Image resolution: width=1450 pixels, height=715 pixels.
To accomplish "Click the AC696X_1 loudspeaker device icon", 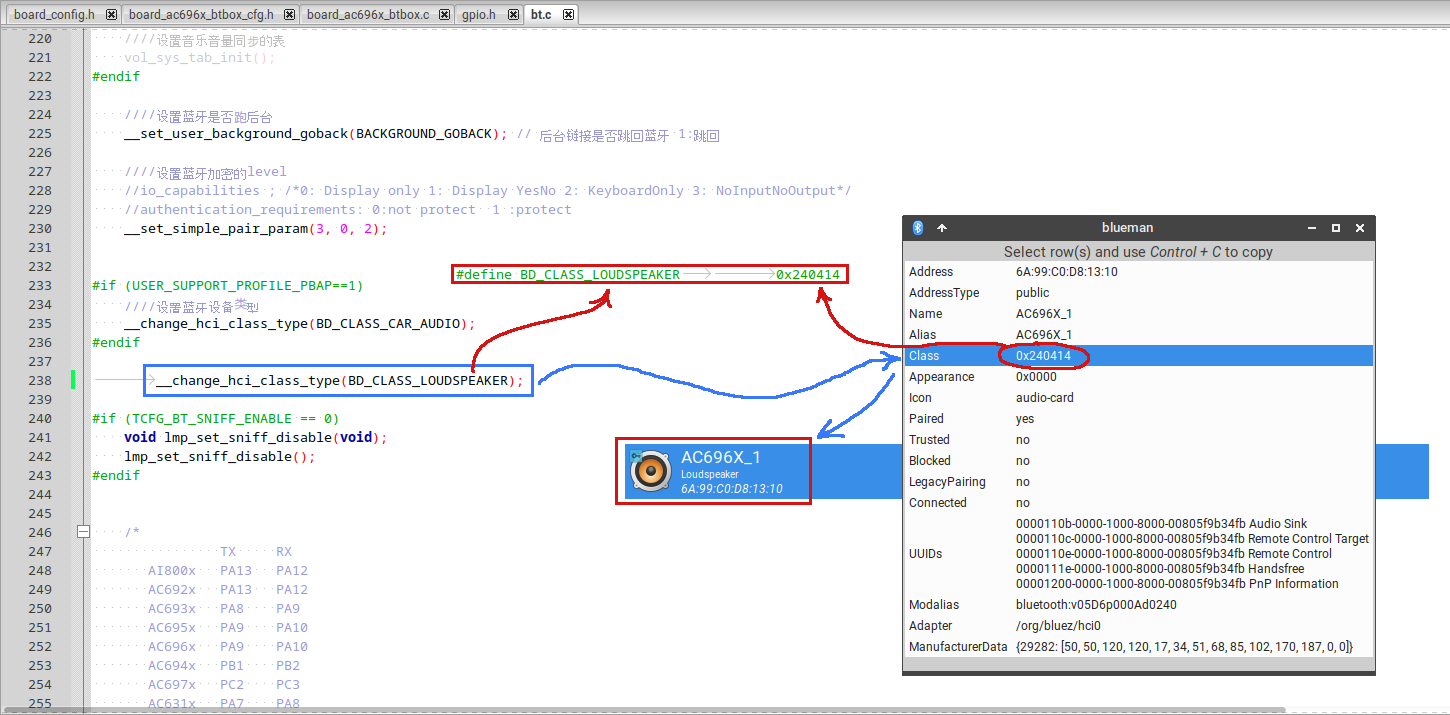I will click(x=651, y=470).
